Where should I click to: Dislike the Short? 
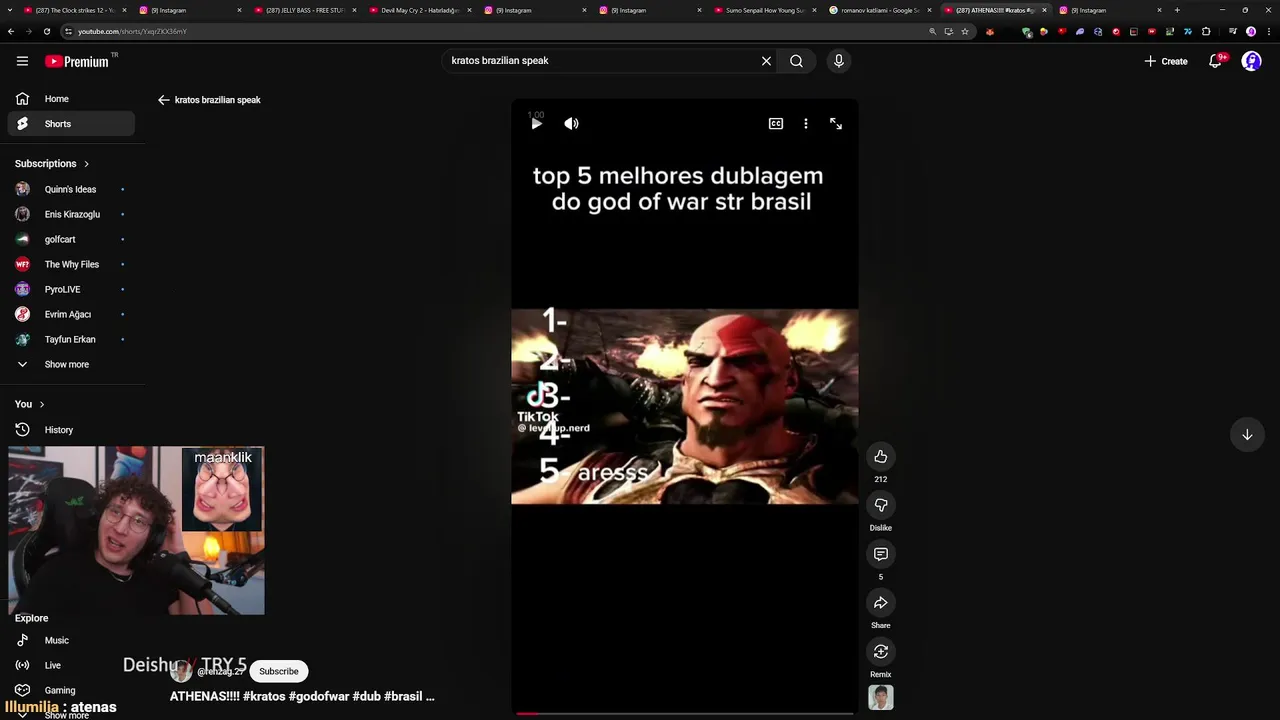tap(881, 505)
